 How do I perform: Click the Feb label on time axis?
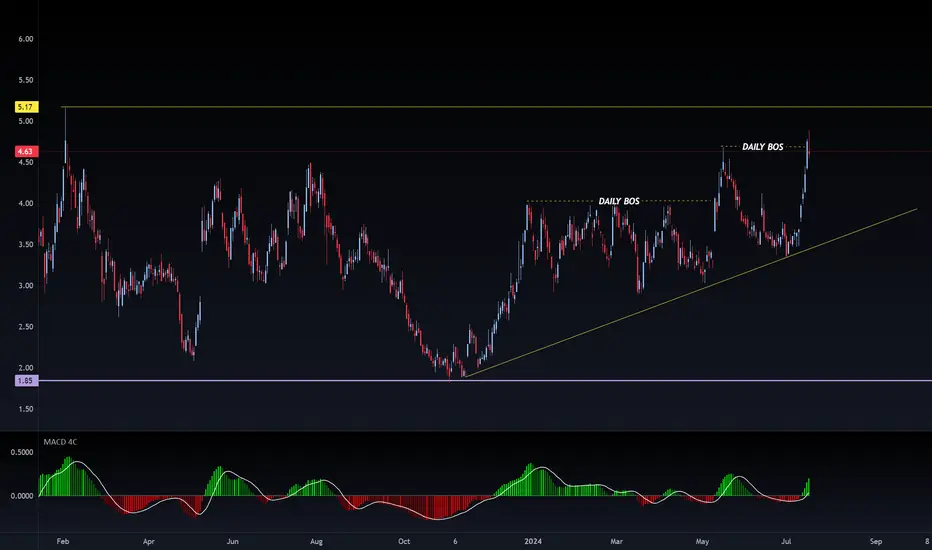click(63, 542)
